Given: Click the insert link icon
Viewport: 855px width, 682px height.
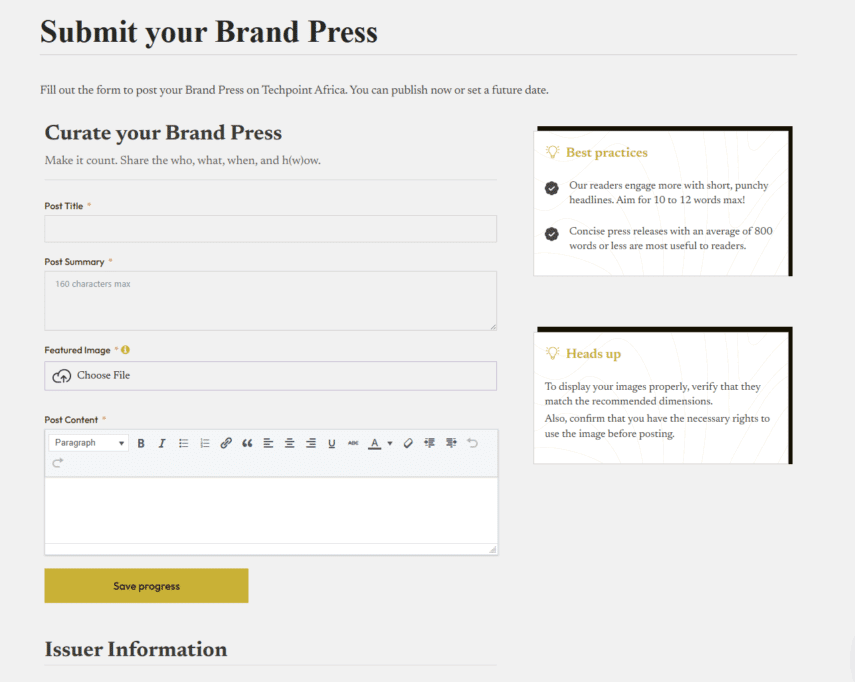Looking at the screenshot, I should click(225, 443).
